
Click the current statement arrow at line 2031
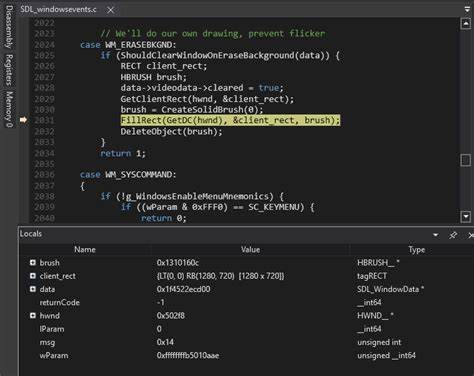click(x=23, y=120)
